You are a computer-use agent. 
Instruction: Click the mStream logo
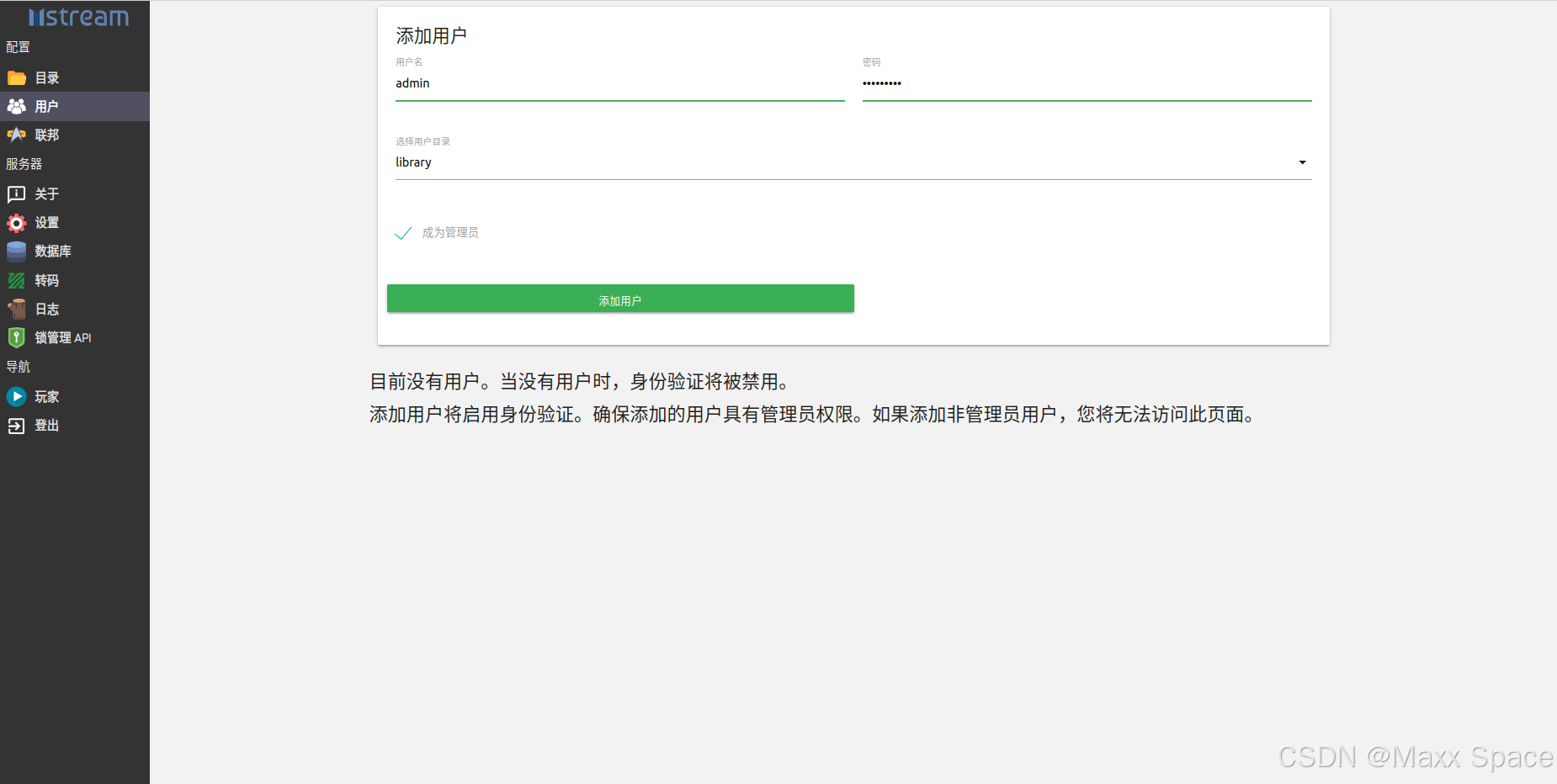[78, 17]
